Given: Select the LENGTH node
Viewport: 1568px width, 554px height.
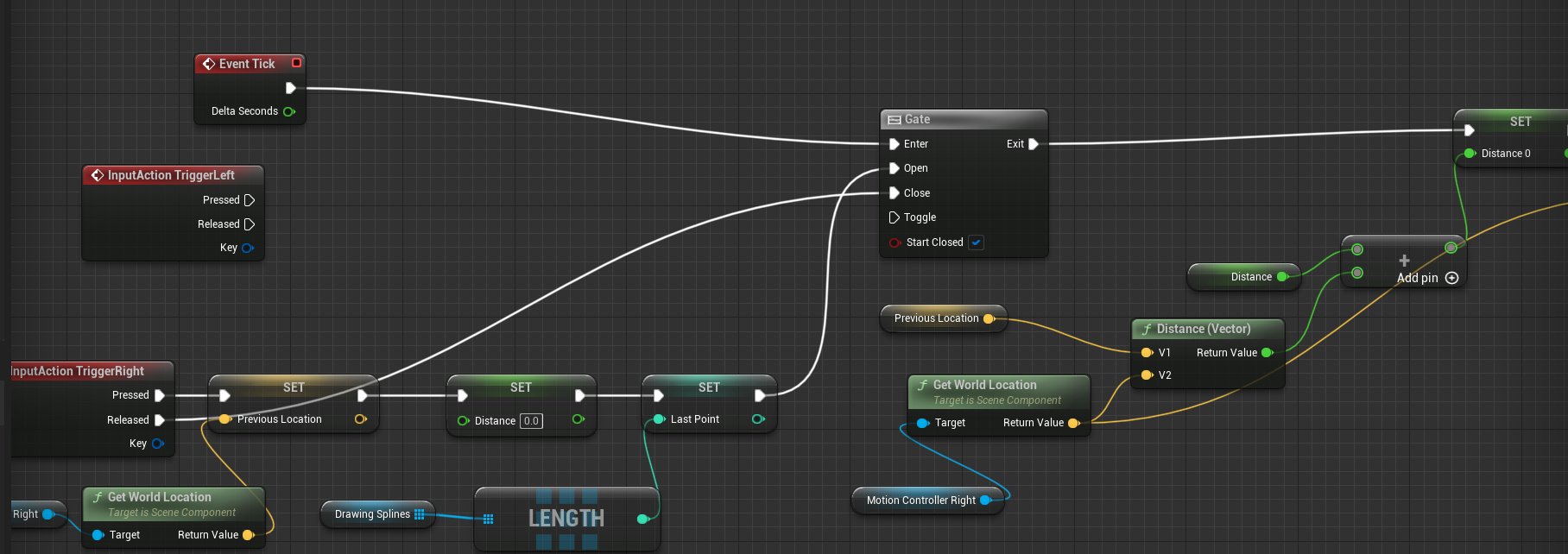Looking at the screenshot, I should pyautogui.click(x=567, y=519).
